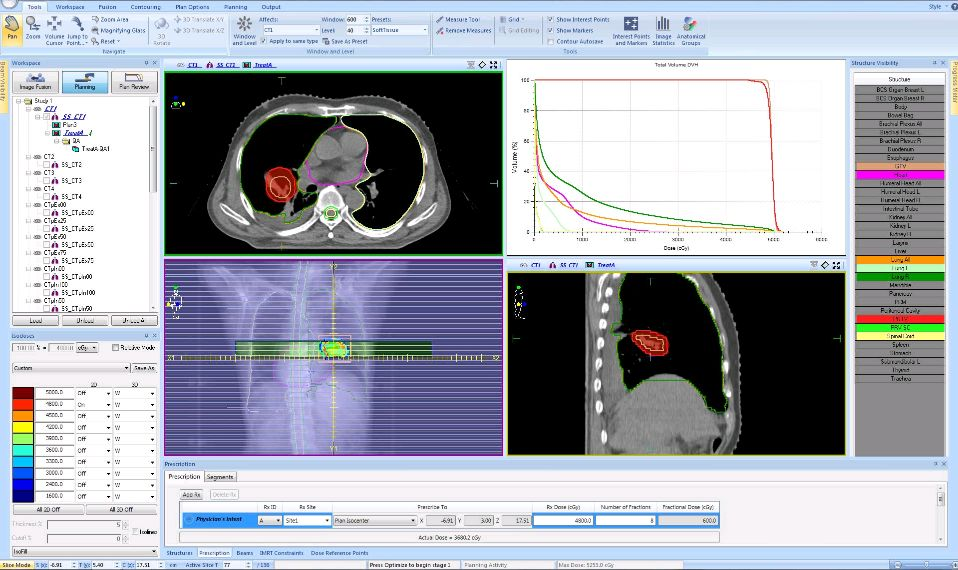Image resolution: width=958 pixels, height=570 pixels.
Task: Open the Beams tab at bottom
Action: (x=244, y=552)
